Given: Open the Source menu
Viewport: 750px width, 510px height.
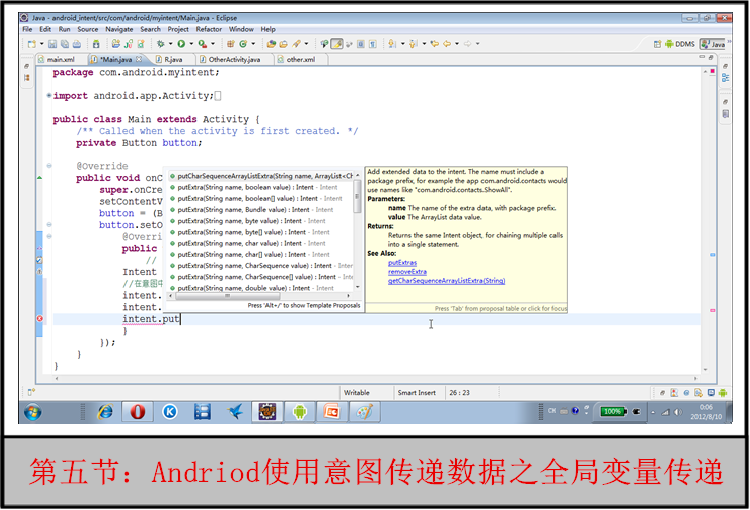Looking at the screenshot, I should (x=88, y=29).
